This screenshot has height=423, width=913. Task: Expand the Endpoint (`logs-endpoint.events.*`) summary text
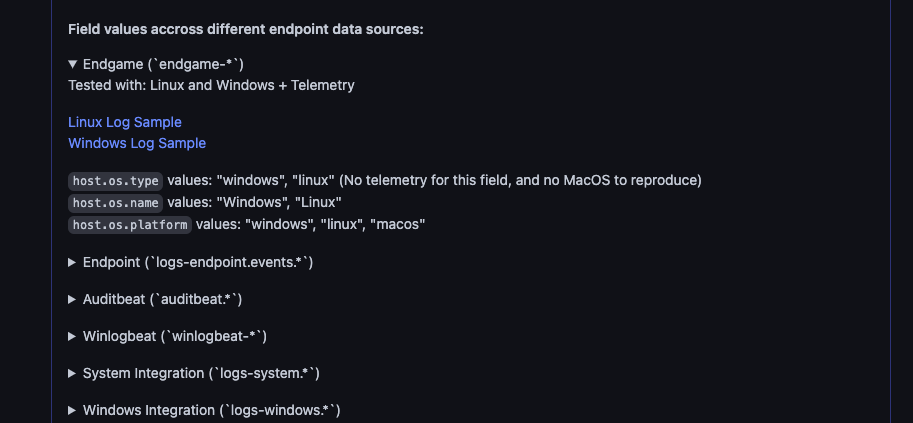pyautogui.click(x=198, y=262)
